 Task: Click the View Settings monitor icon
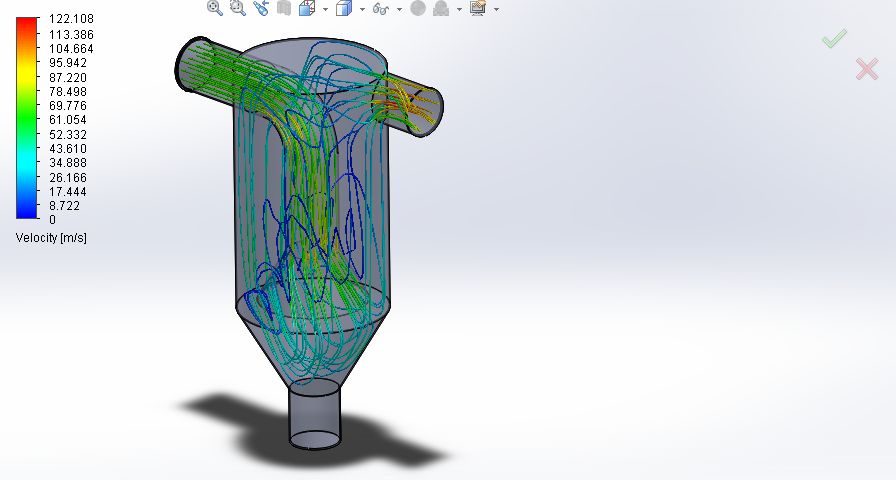478,7
